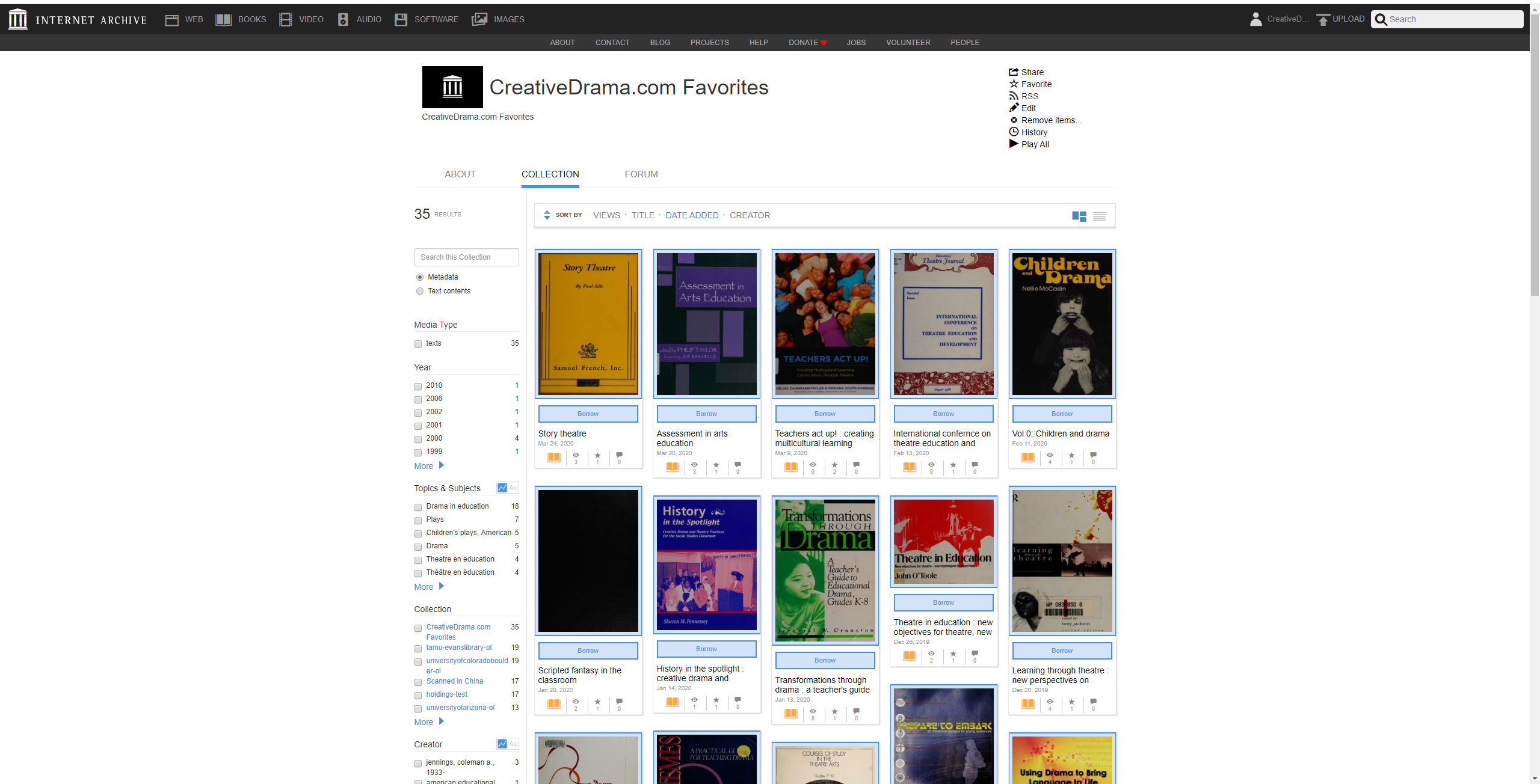Viewport: 1540px width, 784px height.
Task: Check the Scanned in China checkbox
Action: click(x=418, y=682)
